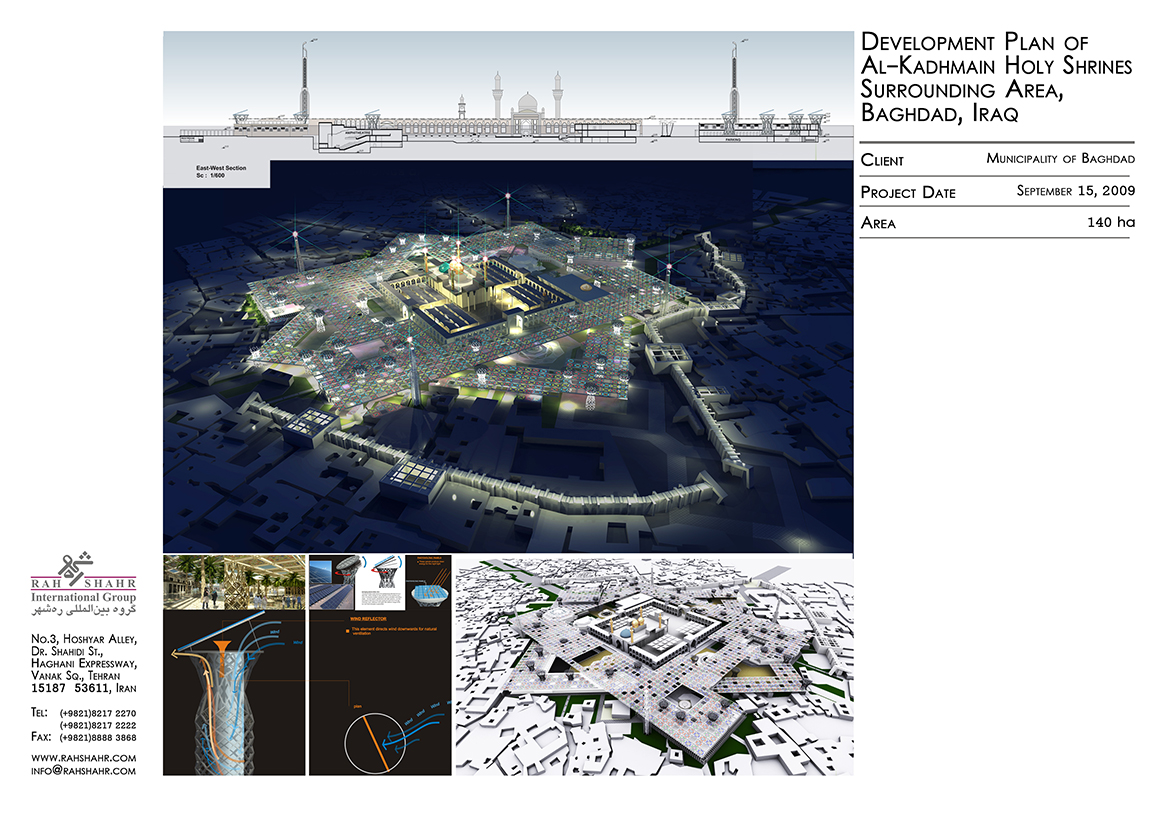Click telephone number (+9821)8217 2270
The width and height of the screenshot is (1169, 827).
point(98,713)
